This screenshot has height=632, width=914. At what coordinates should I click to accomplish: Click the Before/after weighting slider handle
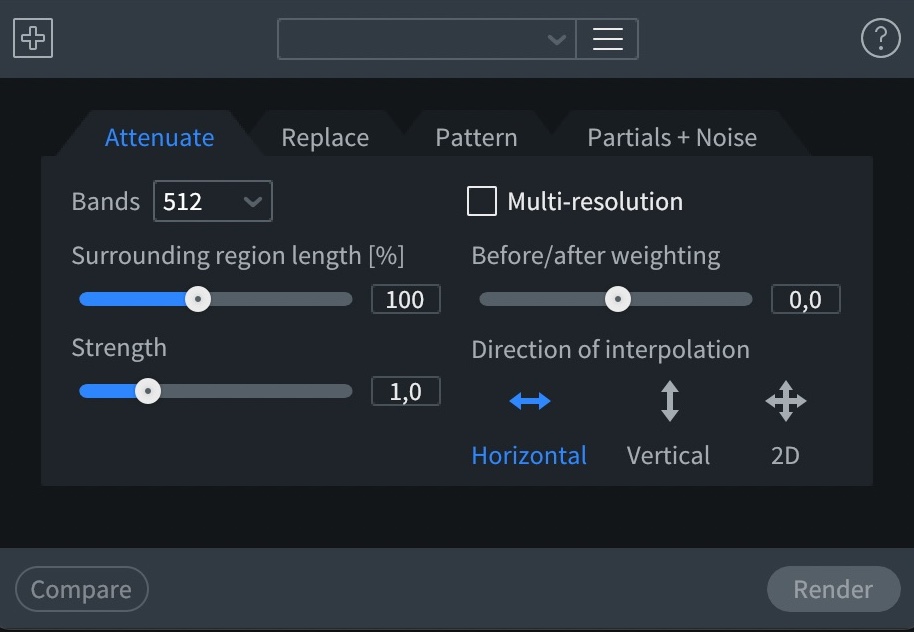pyautogui.click(x=618, y=299)
